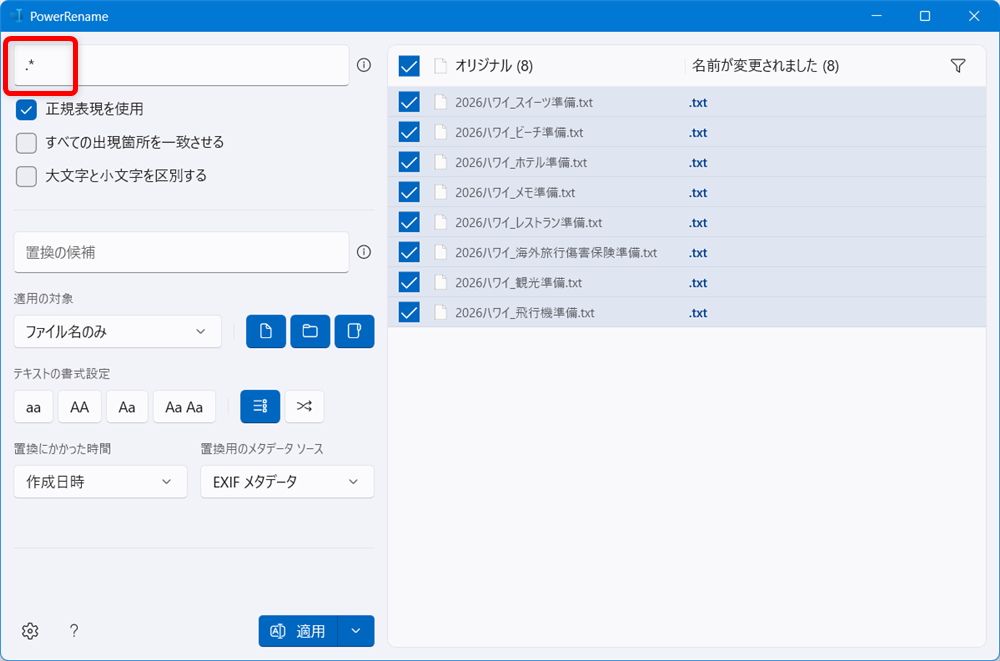Open the ファイル名のみ apply-to dropdown
1000x661 pixels.
point(117,331)
